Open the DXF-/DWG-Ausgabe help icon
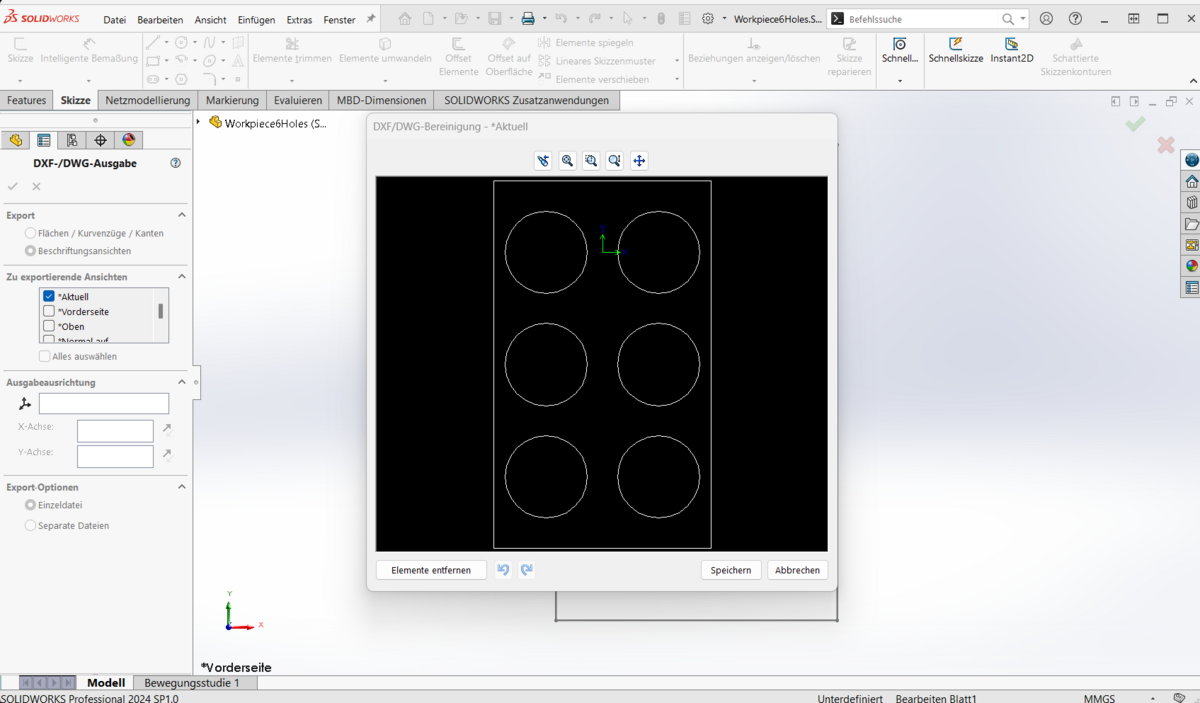This screenshot has width=1200, height=703. pyautogui.click(x=176, y=163)
